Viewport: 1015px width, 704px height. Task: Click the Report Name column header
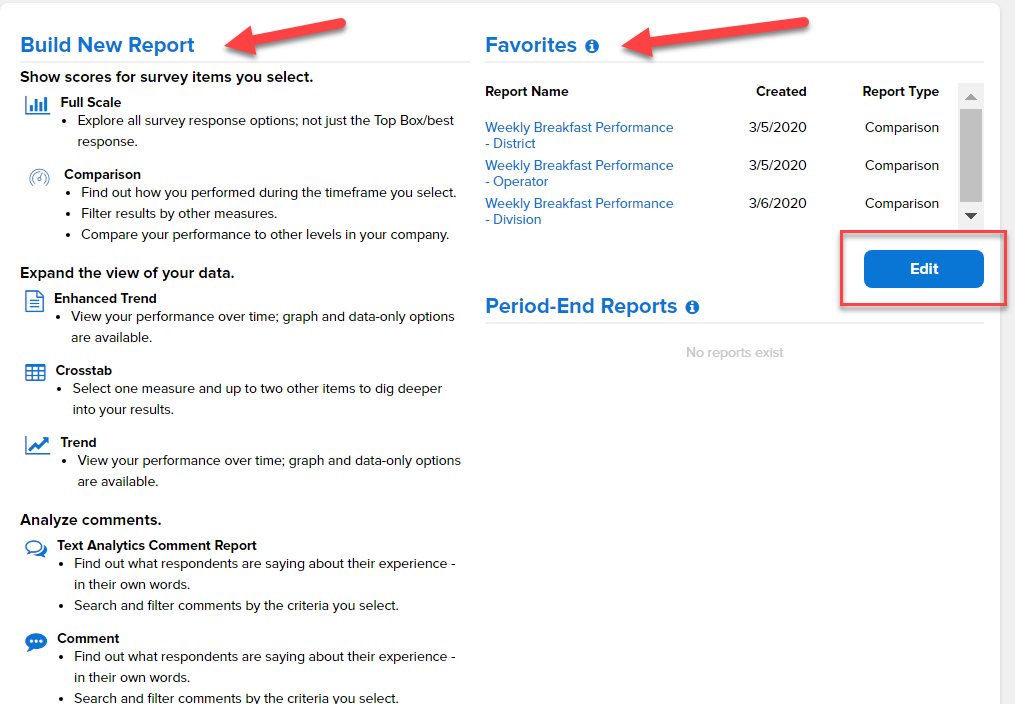coord(526,91)
